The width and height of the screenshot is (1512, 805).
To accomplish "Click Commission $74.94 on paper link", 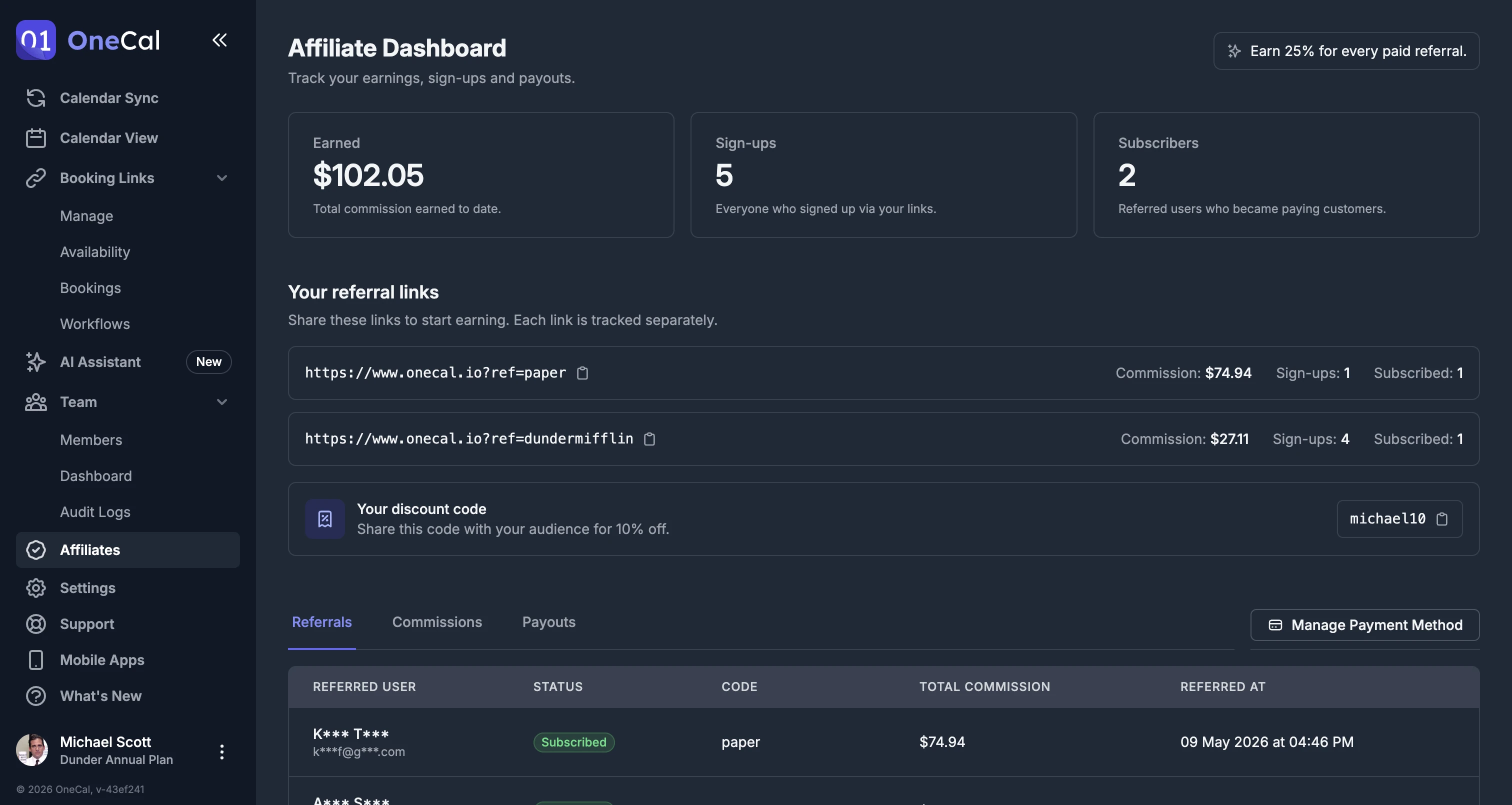I will tap(1183, 373).
